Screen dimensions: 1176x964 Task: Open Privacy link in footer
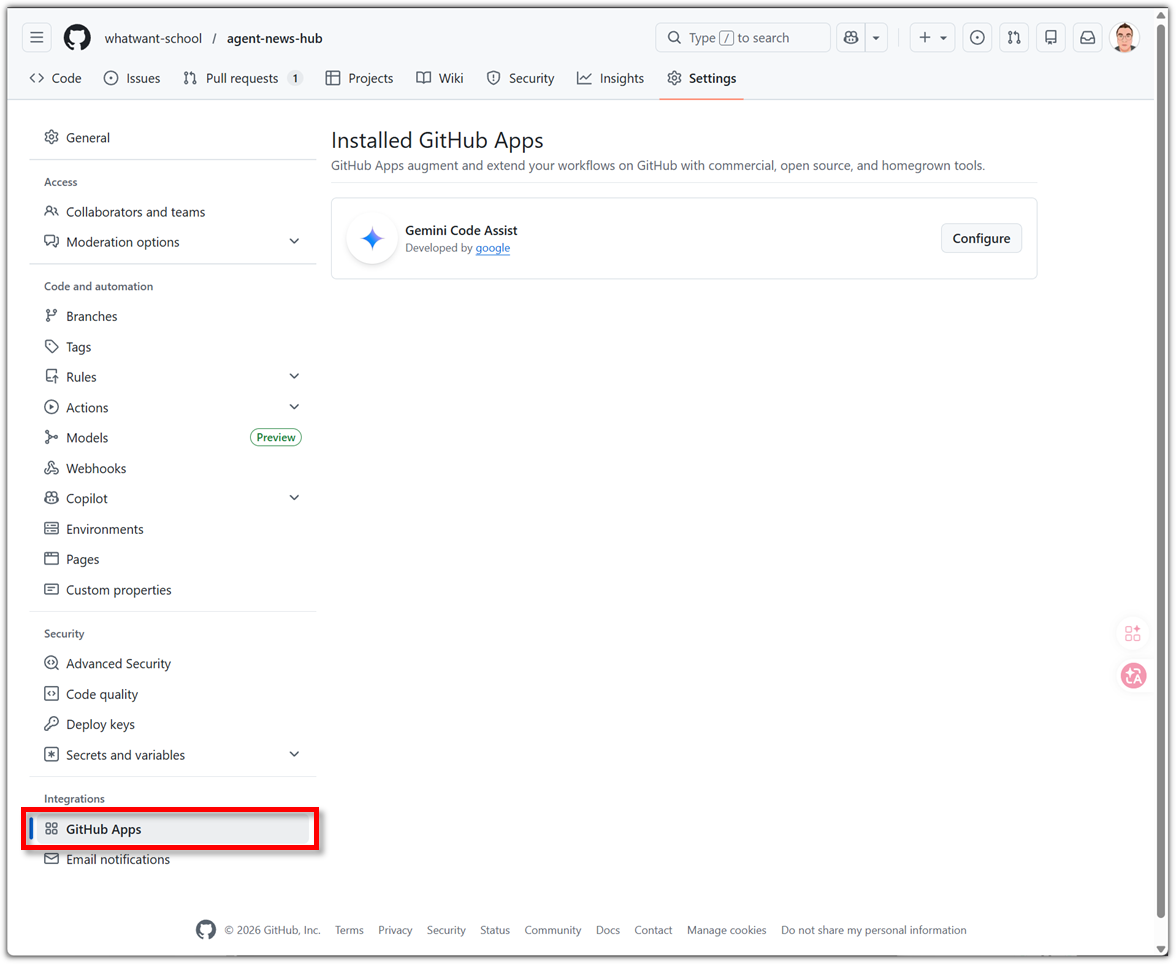pos(395,930)
